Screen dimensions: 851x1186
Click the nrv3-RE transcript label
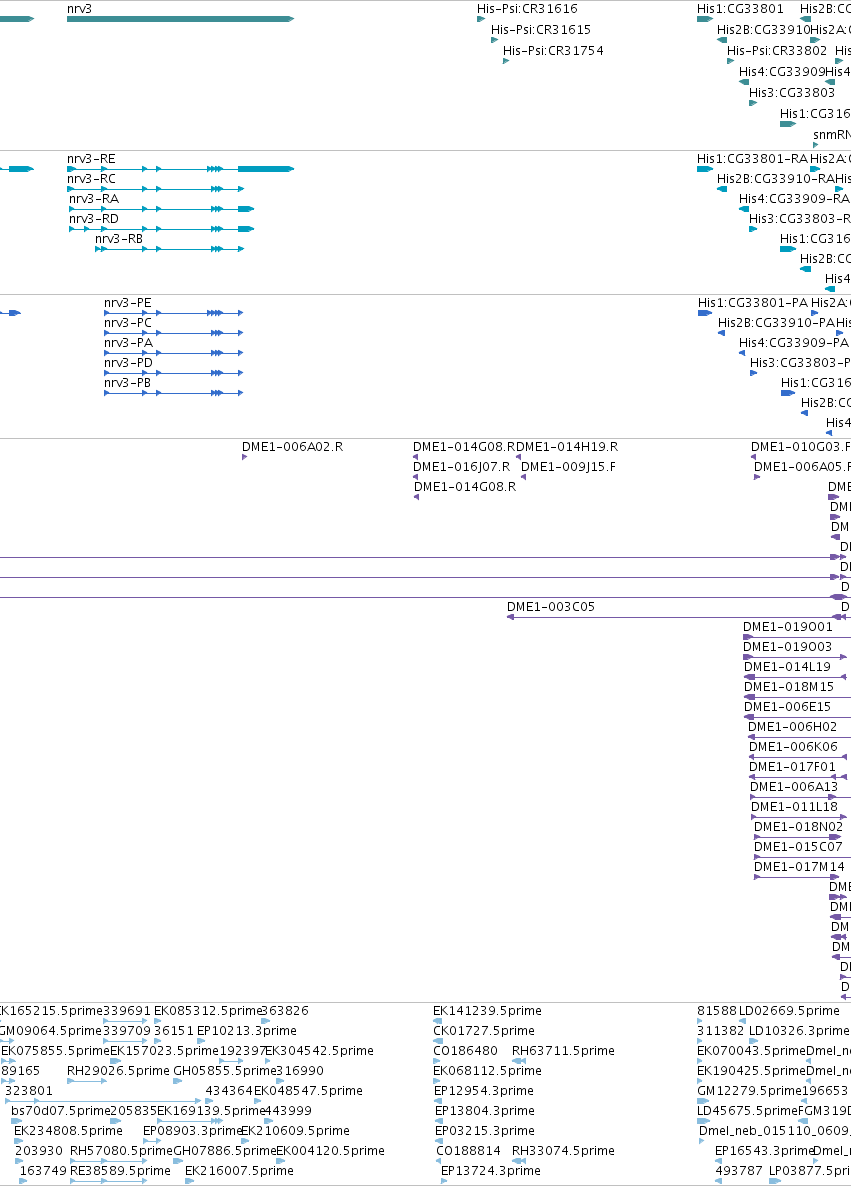click(91, 159)
